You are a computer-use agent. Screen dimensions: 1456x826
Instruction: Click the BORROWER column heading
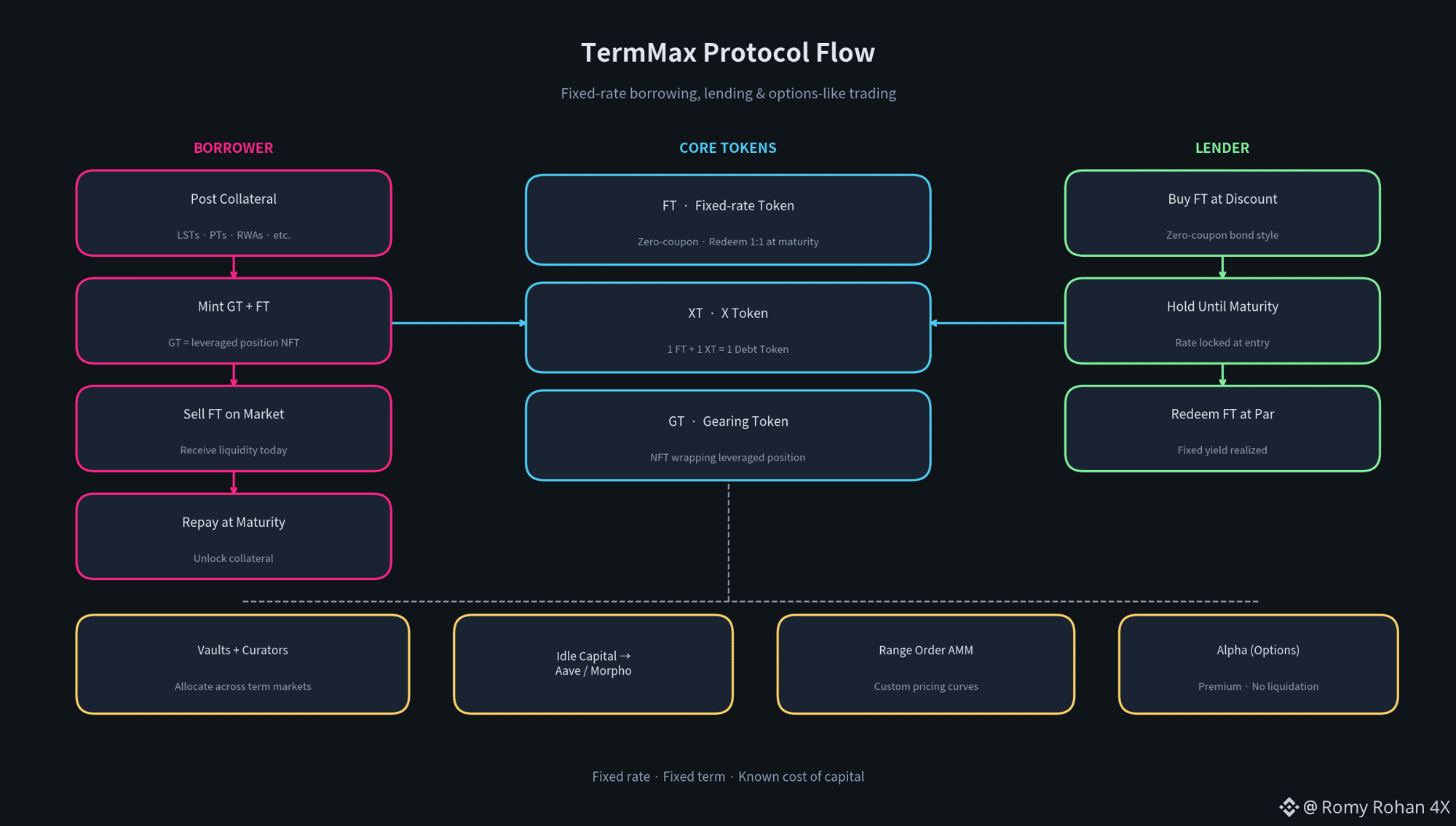(x=233, y=148)
